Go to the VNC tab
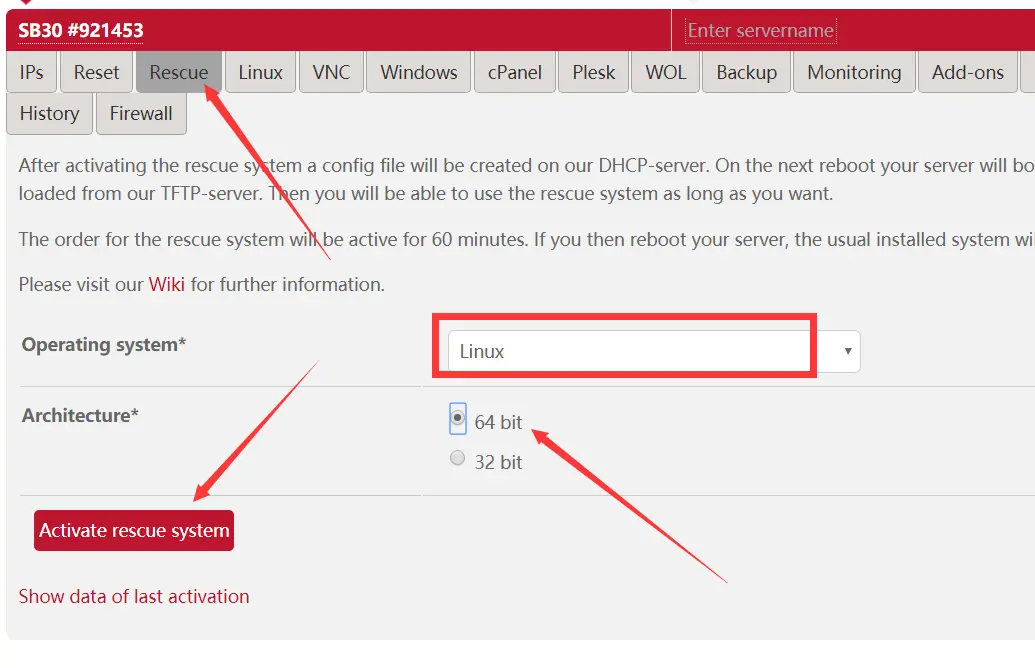The height and width of the screenshot is (668, 1035). click(x=332, y=73)
